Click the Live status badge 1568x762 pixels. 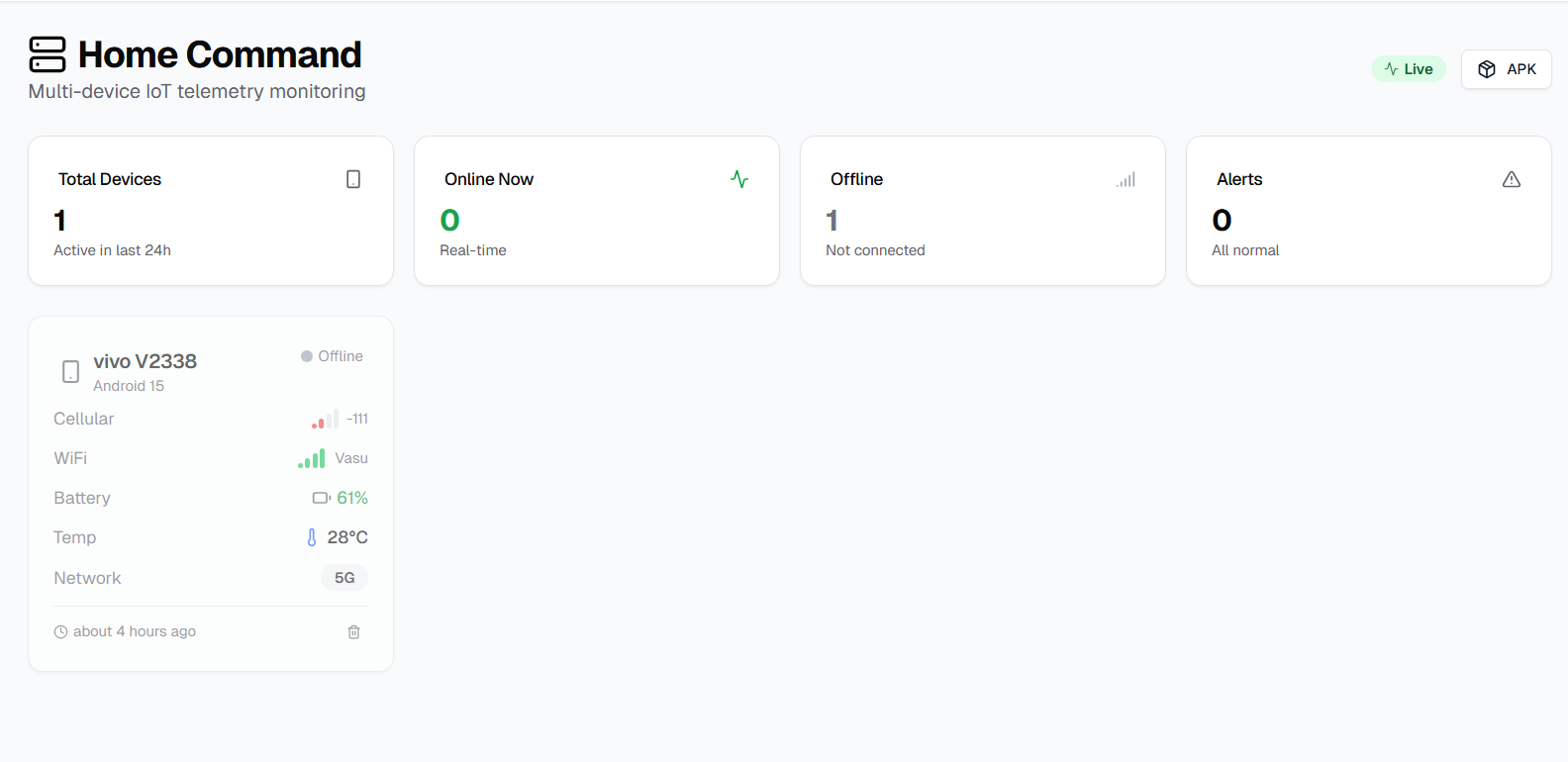coord(1408,69)
